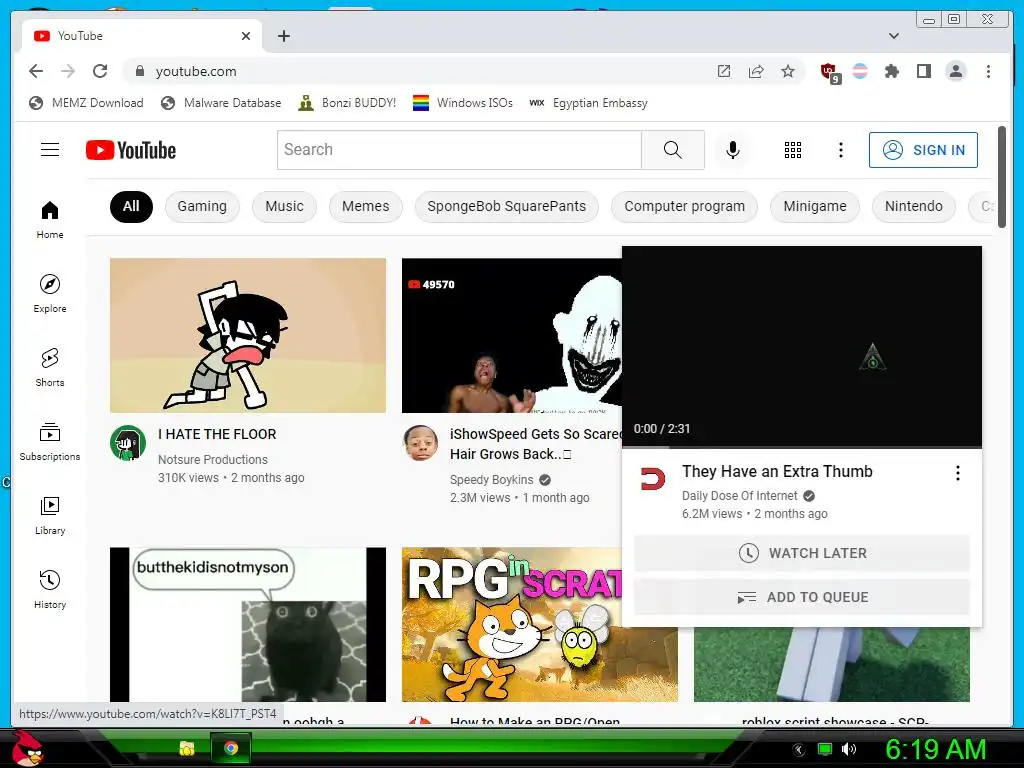Open History in sidebar

point(50,590)
